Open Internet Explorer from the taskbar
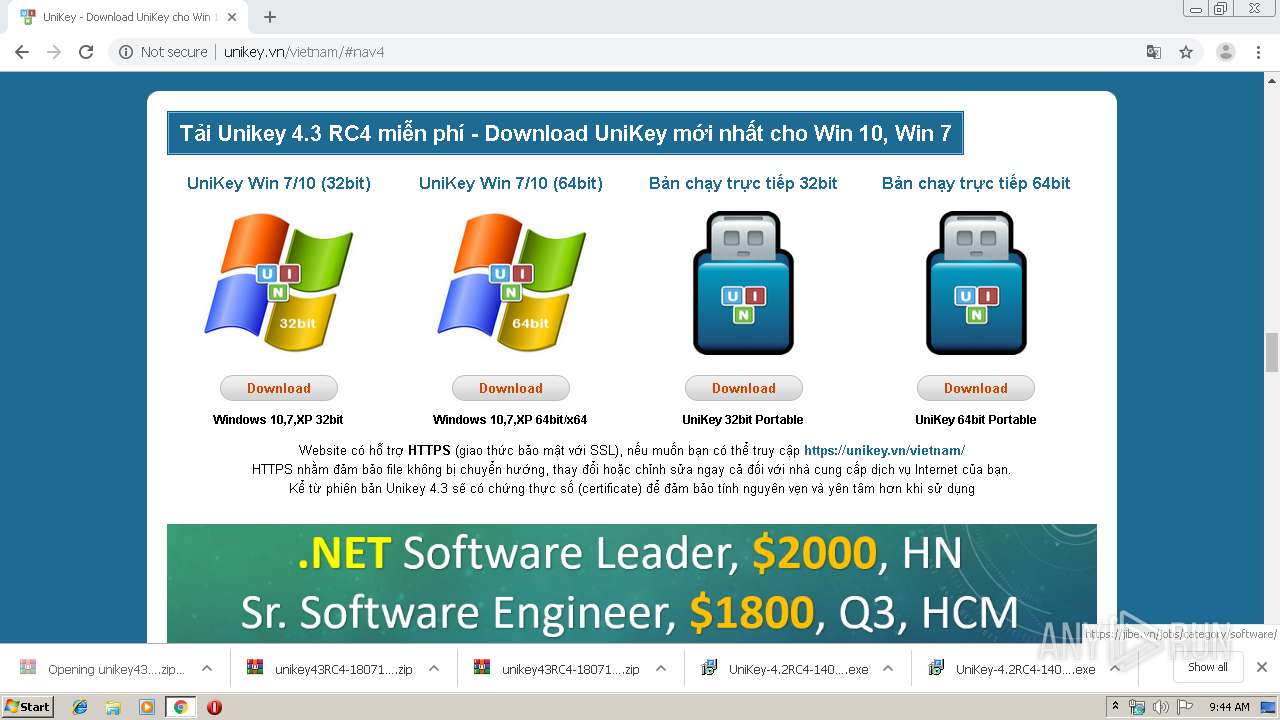1280x720 pixels. [x=80, y=707]
